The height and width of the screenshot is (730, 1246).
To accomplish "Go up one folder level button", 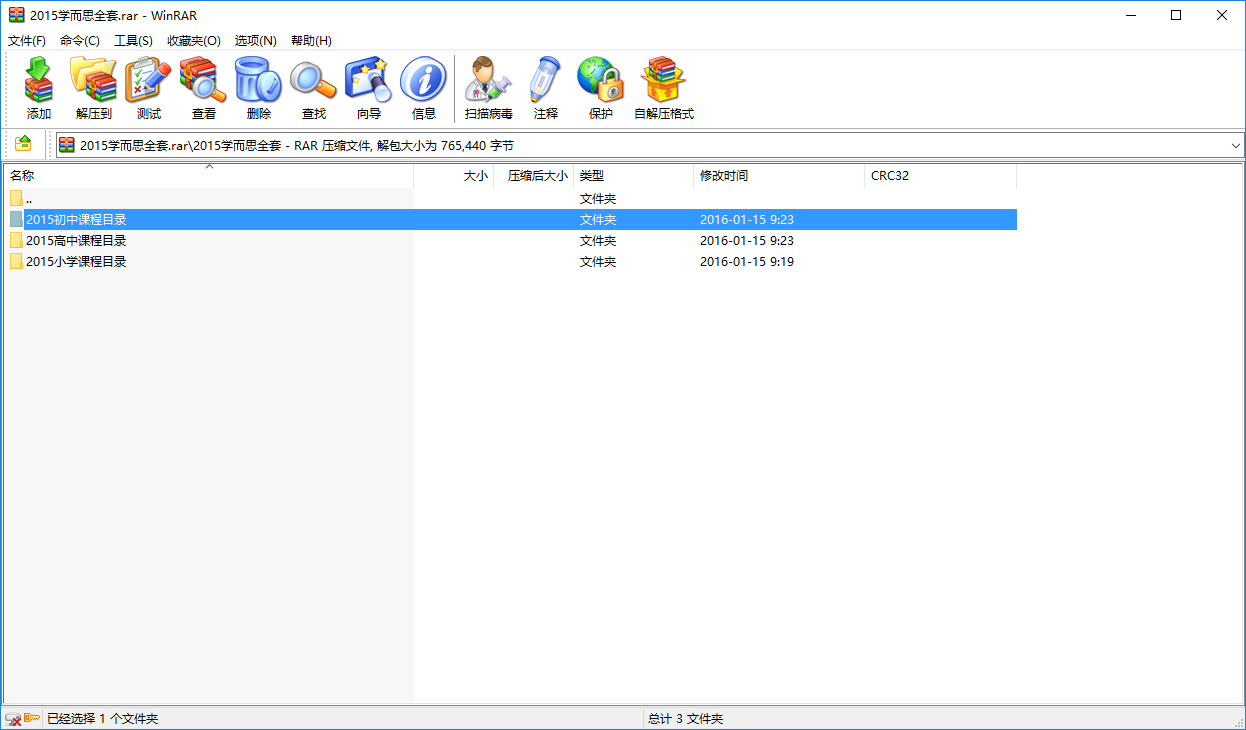I will click(x=23, y=145).
